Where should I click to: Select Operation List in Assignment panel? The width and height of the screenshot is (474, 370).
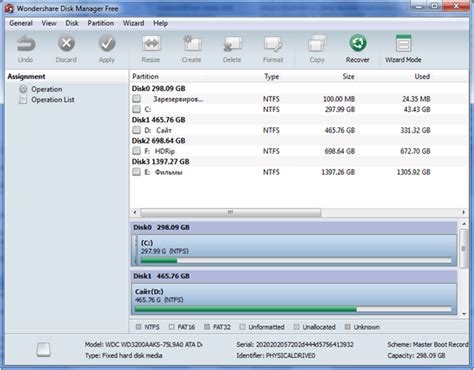[x=53, y=100]
